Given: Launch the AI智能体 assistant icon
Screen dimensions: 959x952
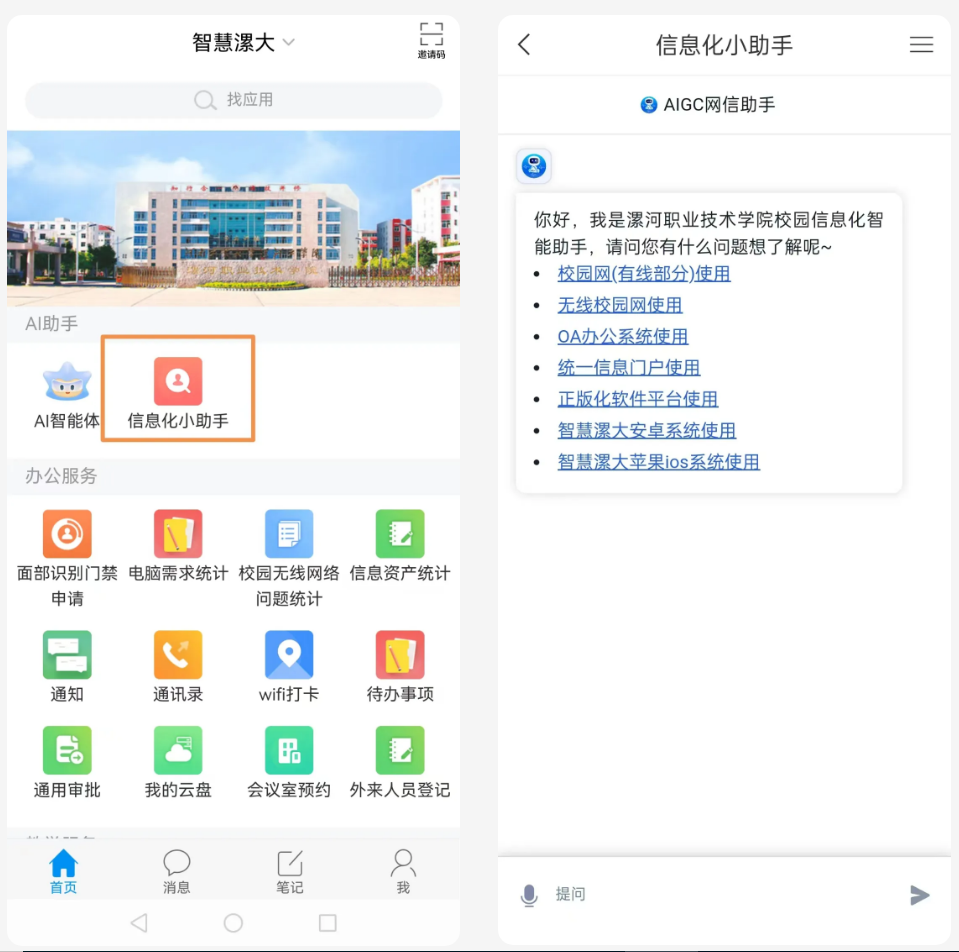Looking at the screenshot, I should pyautogui.click(x=67, y=382).
